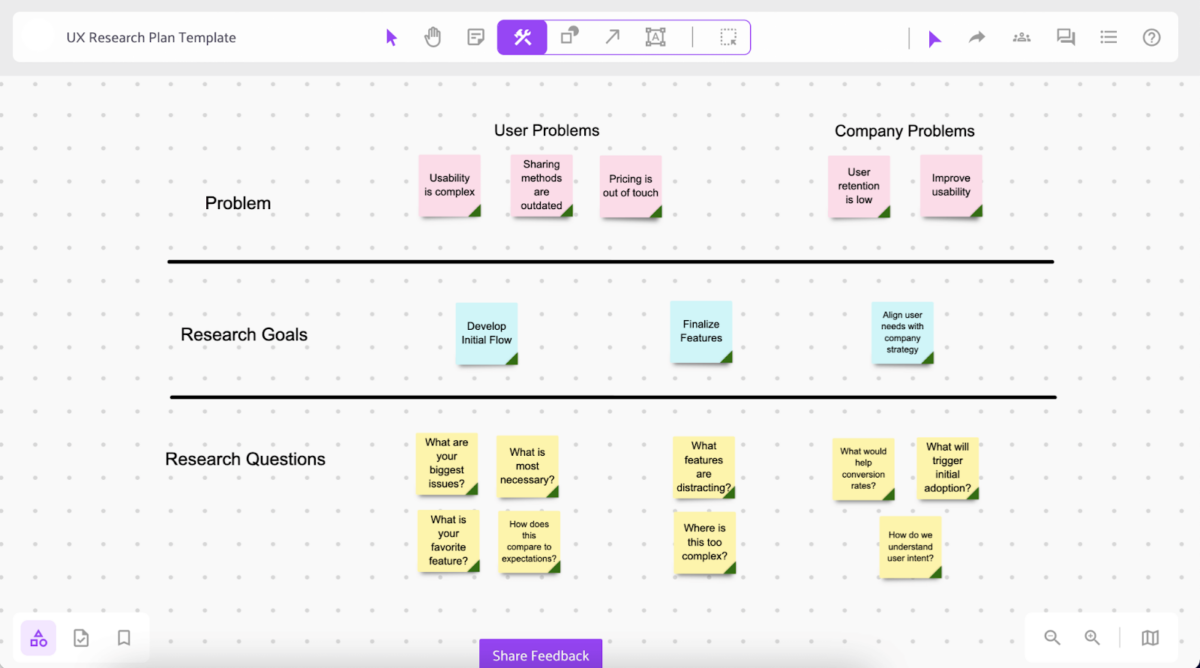This screenshot has height=668, width=1200.
Task: Open the comments panel
Action: tap(1065, 37)
